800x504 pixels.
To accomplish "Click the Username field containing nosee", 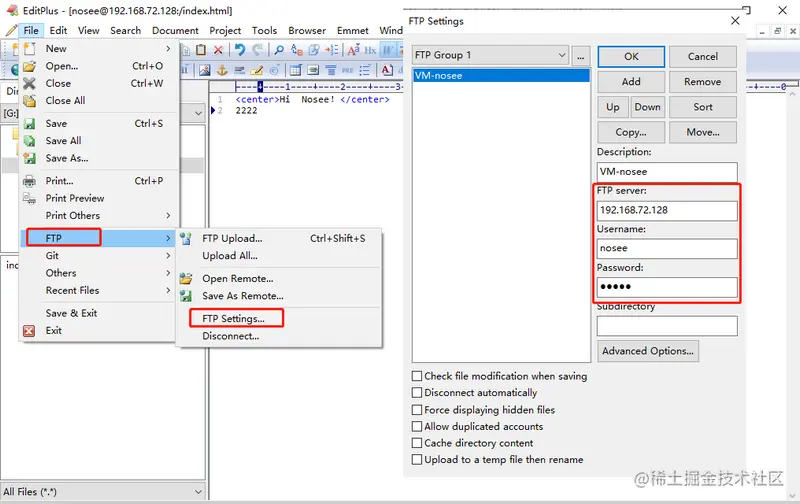I will pyautogui.click(x=667, y=248).
